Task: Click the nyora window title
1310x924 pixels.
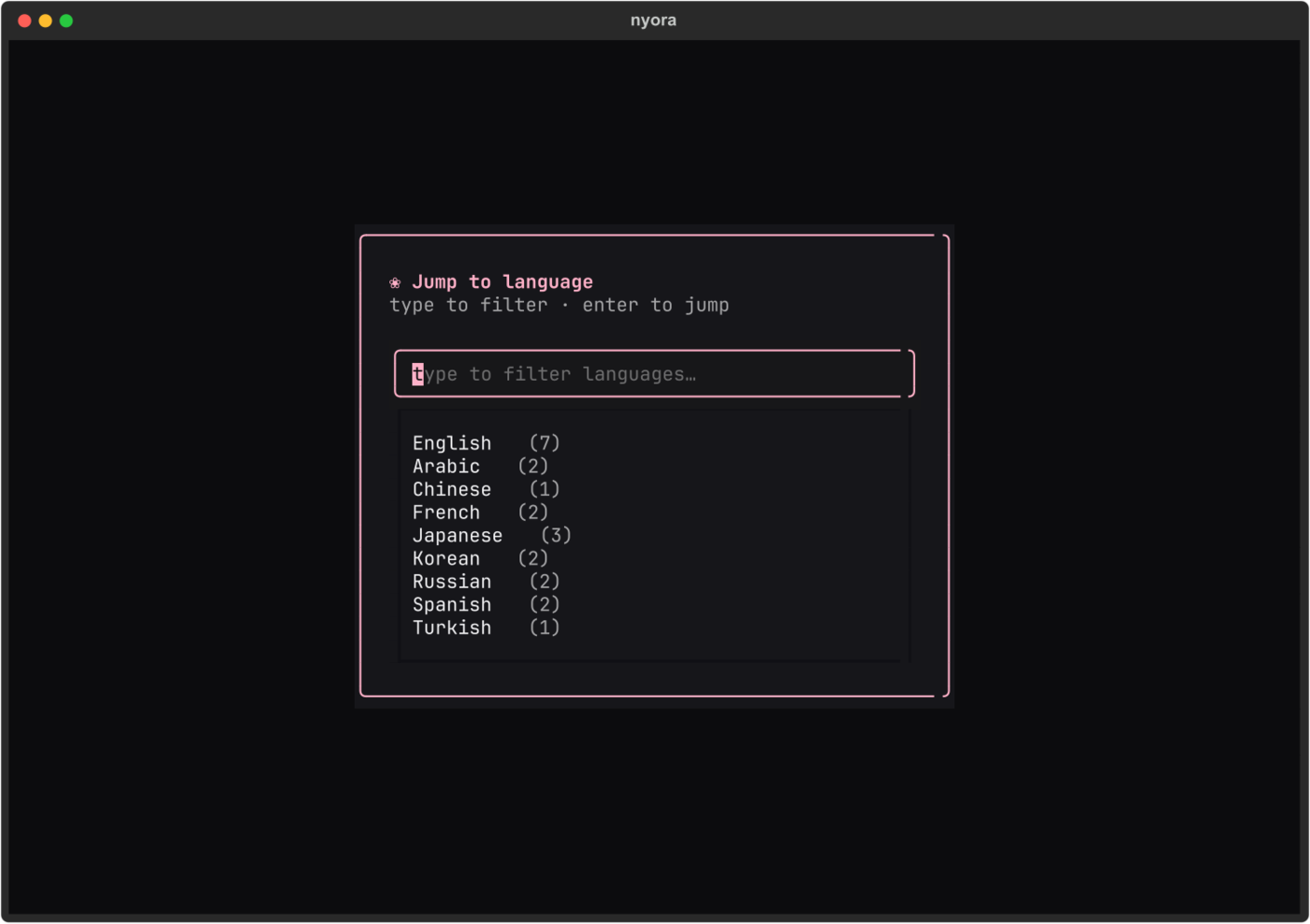Action: [x=653, y=21]
